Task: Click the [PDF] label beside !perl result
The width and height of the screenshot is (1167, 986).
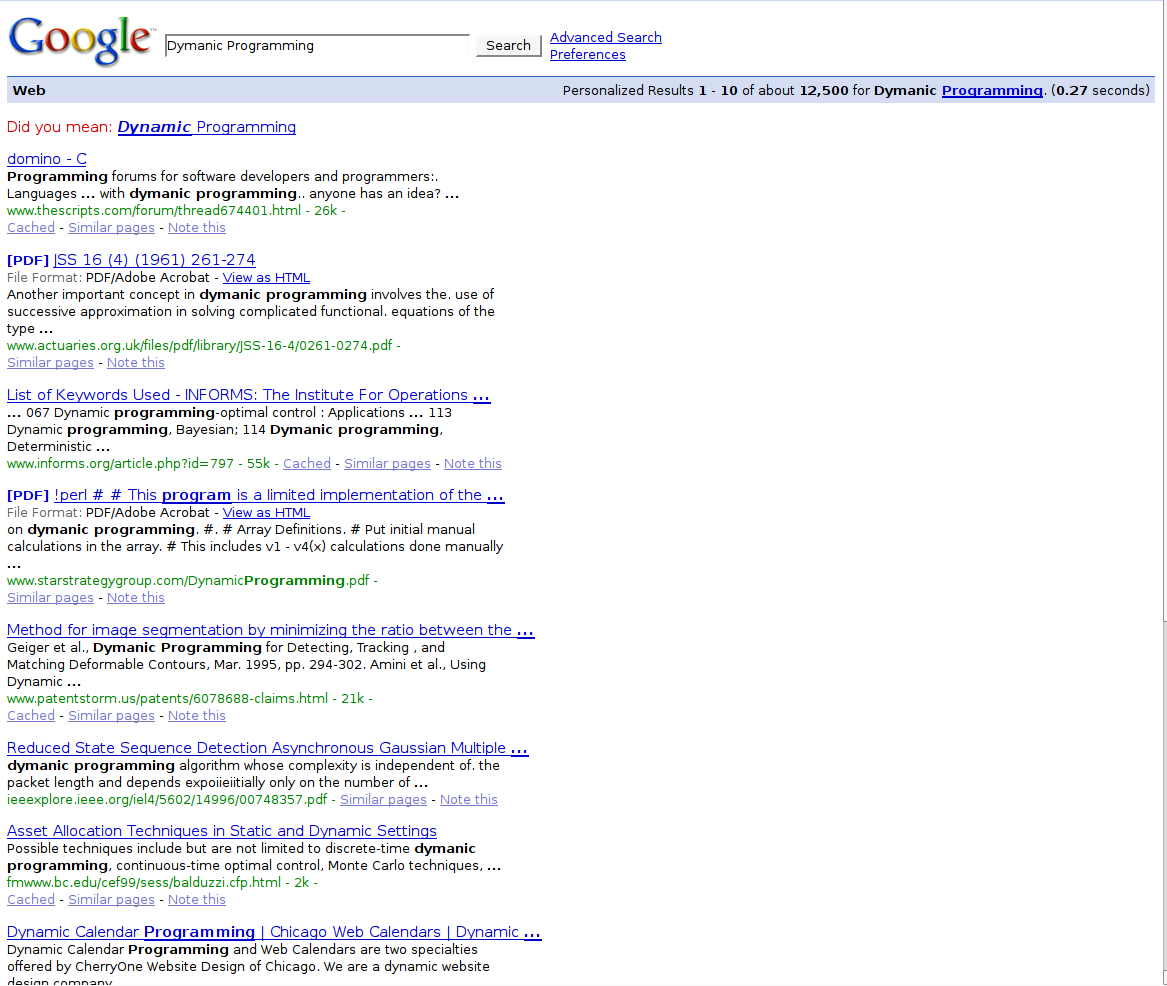Action: pos(28,496)
